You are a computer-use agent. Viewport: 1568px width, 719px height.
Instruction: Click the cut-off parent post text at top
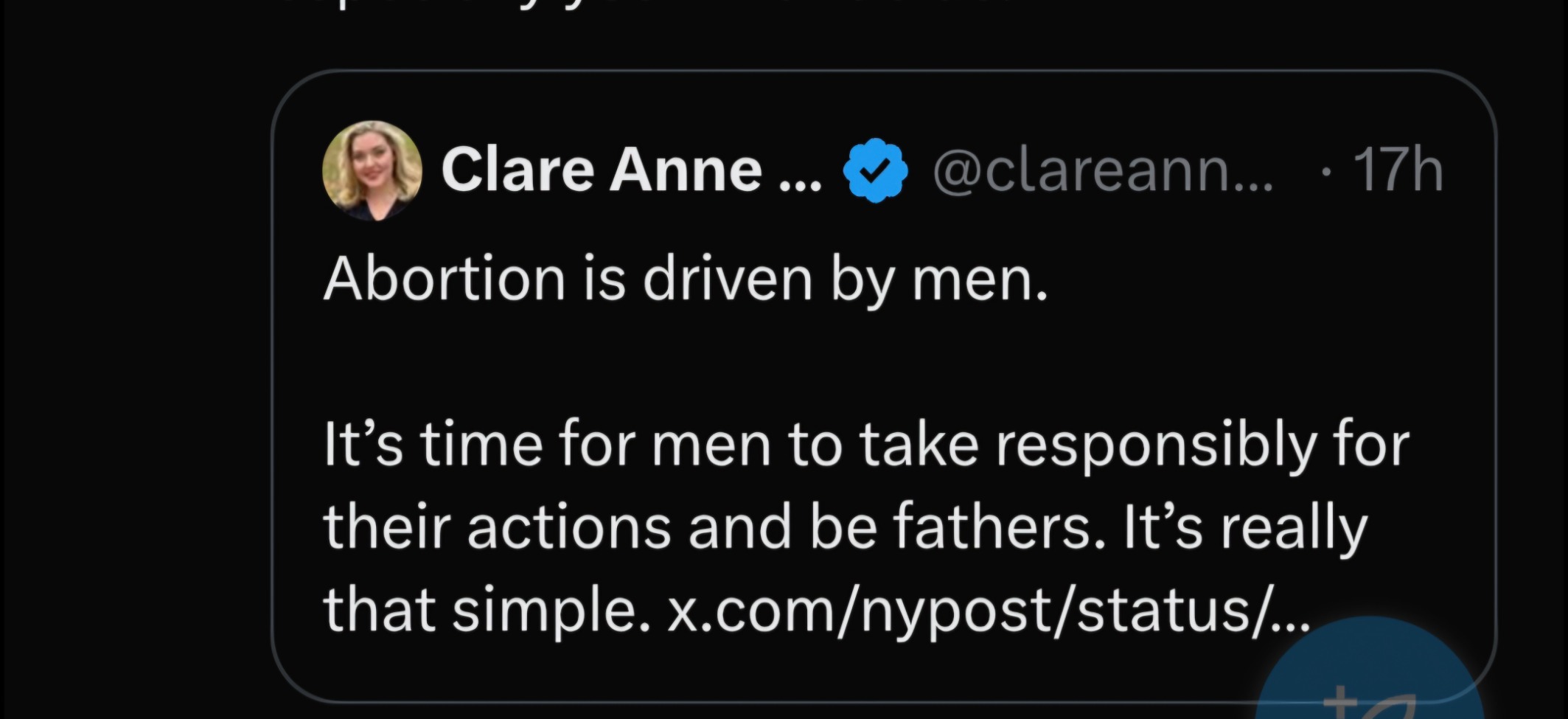pos(516,9)
